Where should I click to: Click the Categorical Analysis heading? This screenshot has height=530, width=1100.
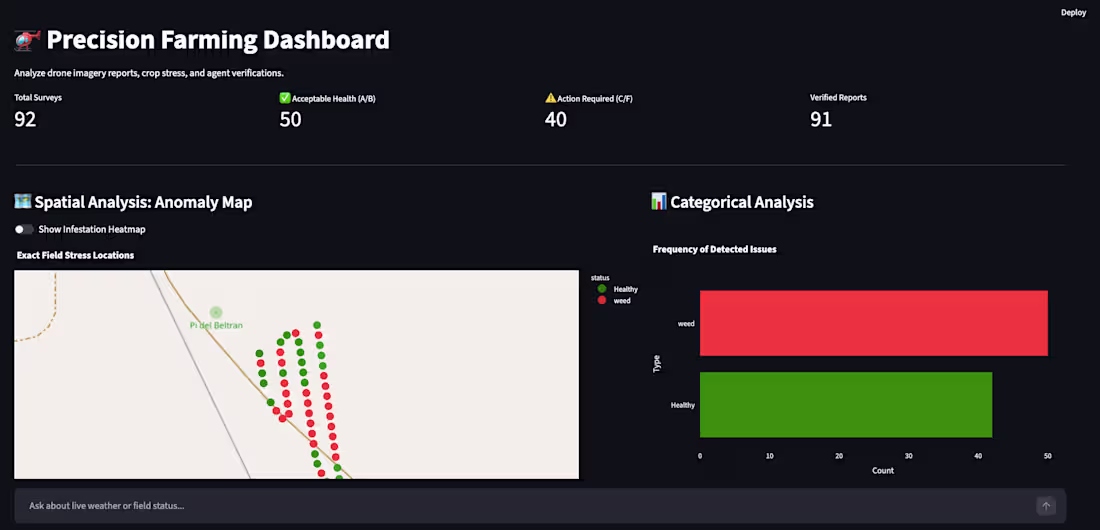[742, 202]
